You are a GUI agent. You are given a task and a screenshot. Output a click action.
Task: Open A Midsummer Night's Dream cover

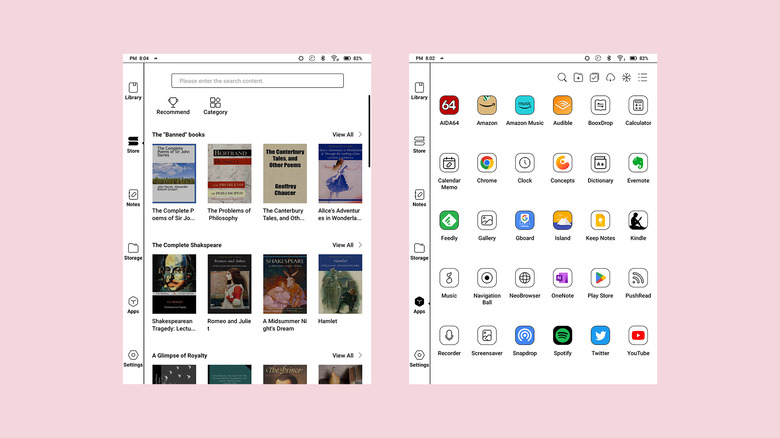pos(285,284)
